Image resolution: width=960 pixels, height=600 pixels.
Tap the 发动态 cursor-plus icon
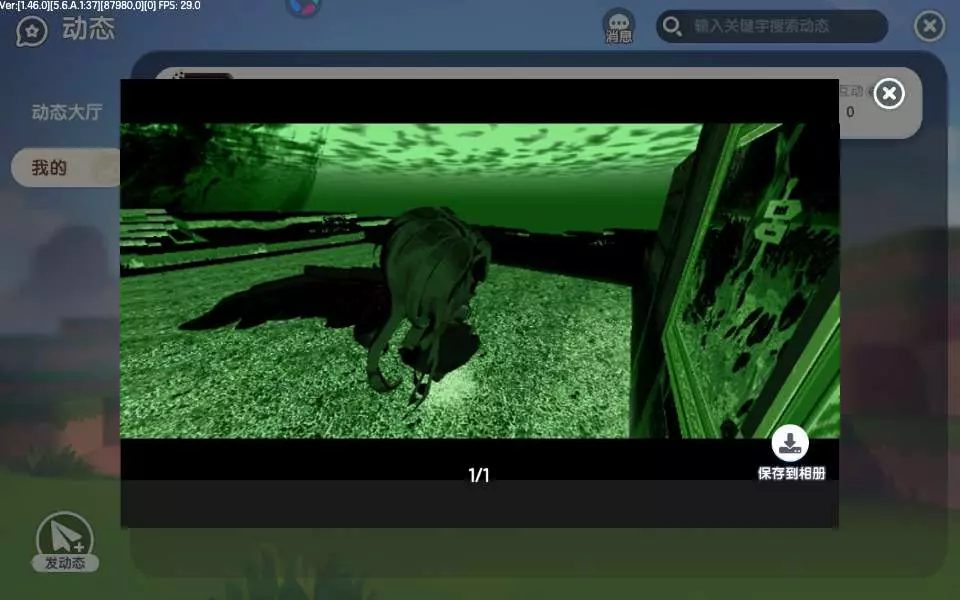pyautogui.click(x=65, y=538)
